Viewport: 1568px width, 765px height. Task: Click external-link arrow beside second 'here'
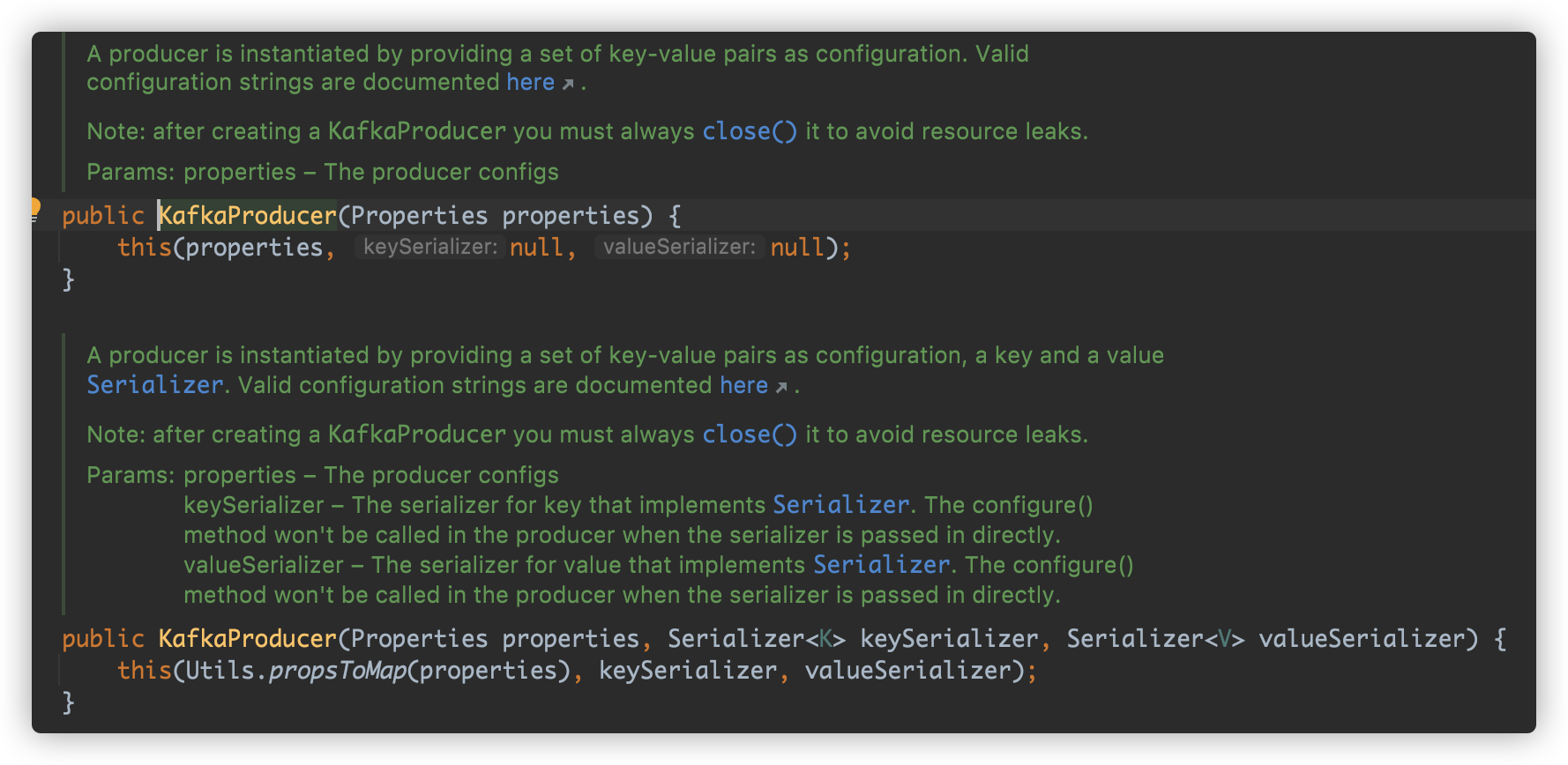pos(781,388)
